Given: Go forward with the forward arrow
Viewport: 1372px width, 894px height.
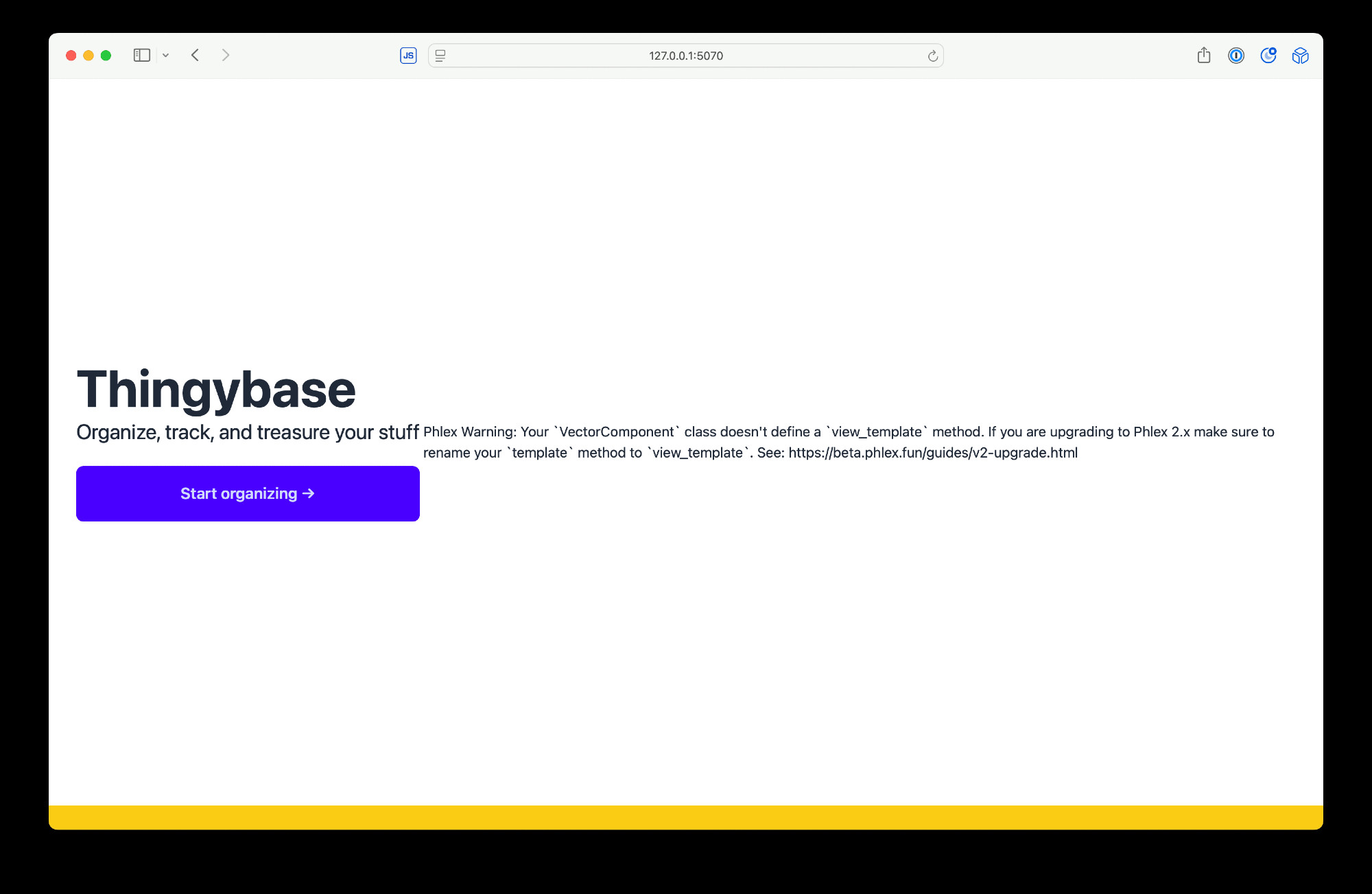Looking at the screenshot, I should [x=226, y=55].
